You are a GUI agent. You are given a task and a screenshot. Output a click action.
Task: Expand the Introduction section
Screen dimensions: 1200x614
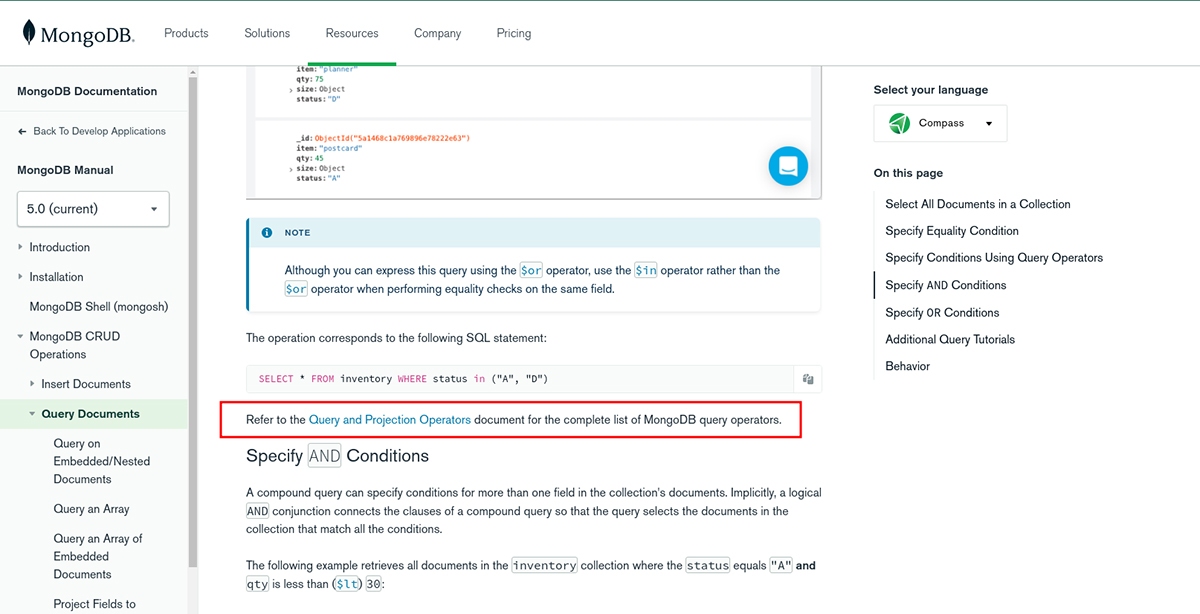[x=21, y=247]
